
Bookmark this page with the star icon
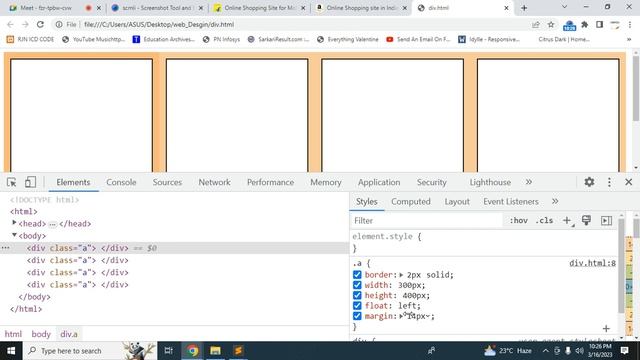[551, 24]
